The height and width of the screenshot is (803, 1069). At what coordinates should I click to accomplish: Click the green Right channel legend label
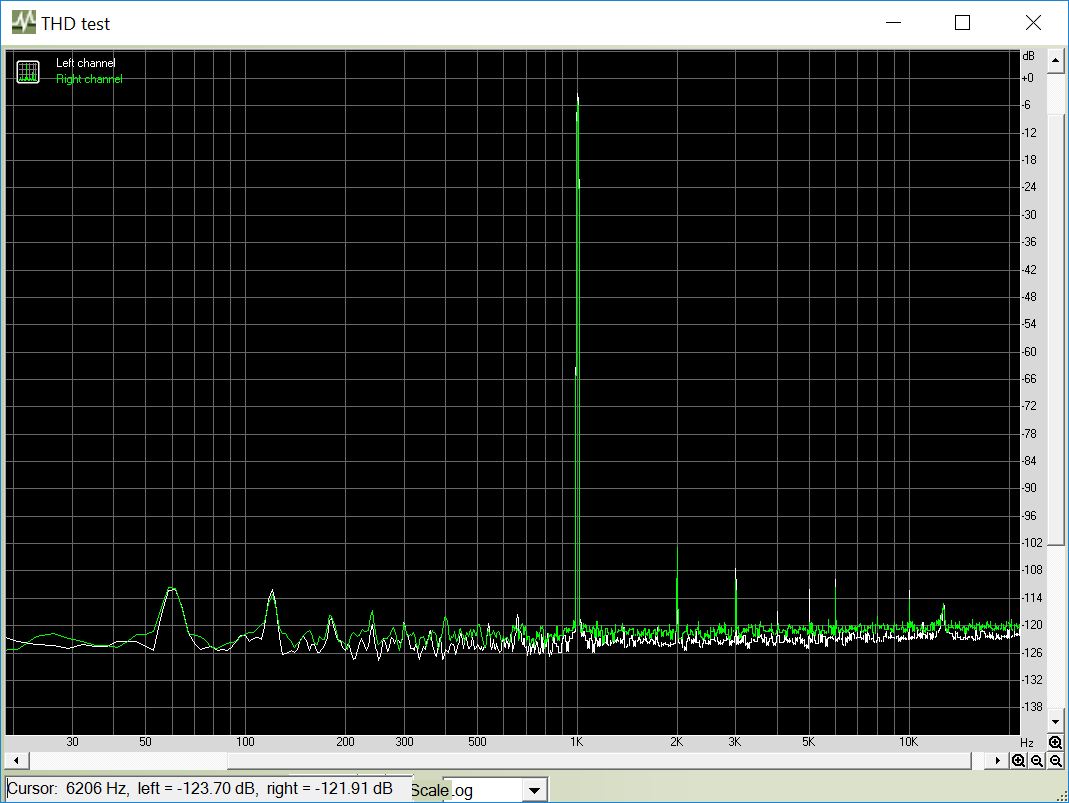pyautogui.click(x=89, y=79)
